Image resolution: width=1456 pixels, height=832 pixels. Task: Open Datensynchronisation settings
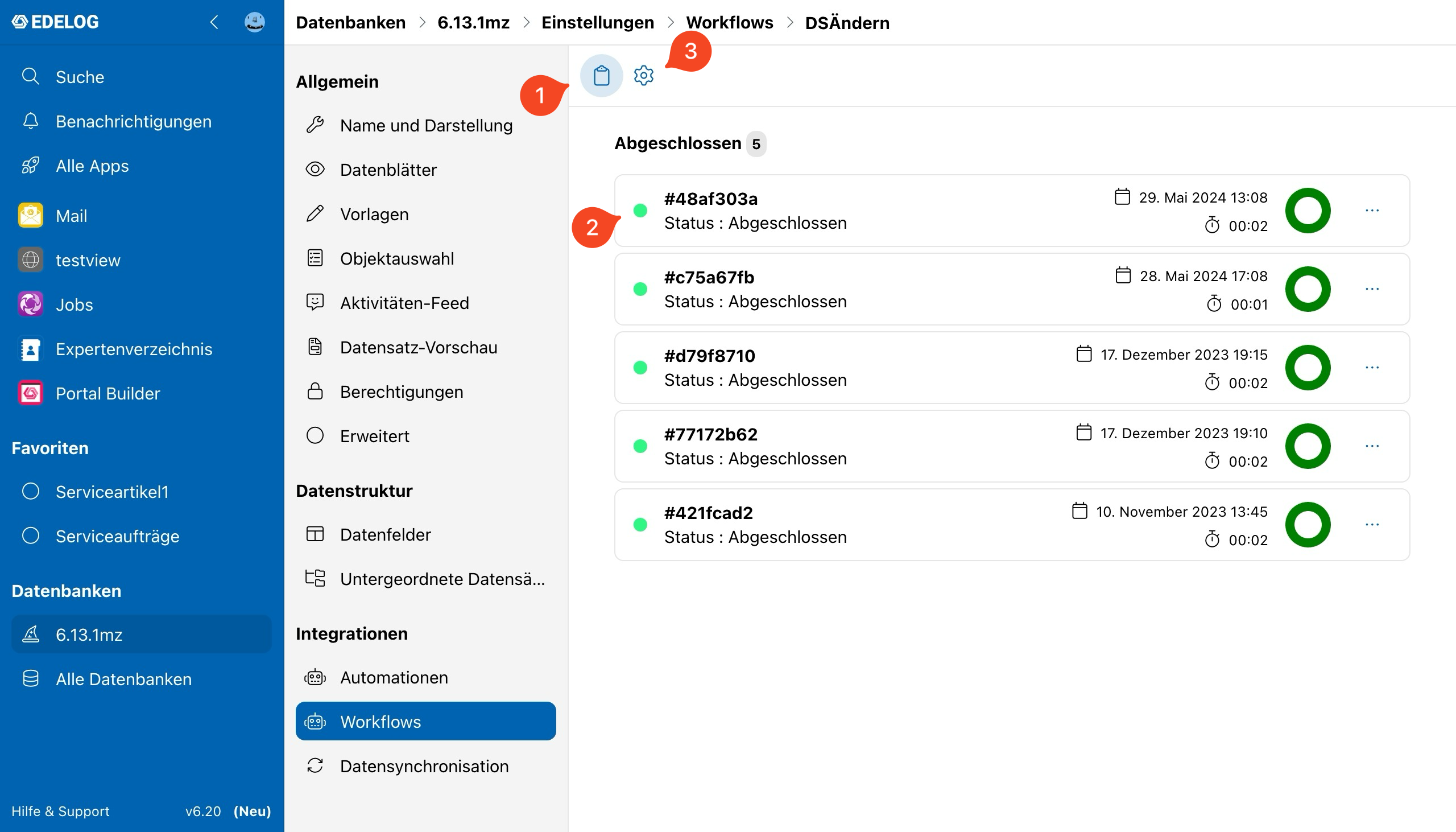pos(426,766)
